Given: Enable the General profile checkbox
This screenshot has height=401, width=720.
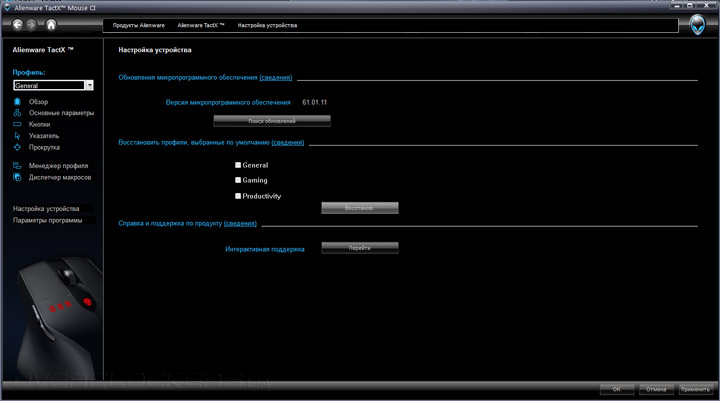Looking at the screenshot, I should click(238, 165).
